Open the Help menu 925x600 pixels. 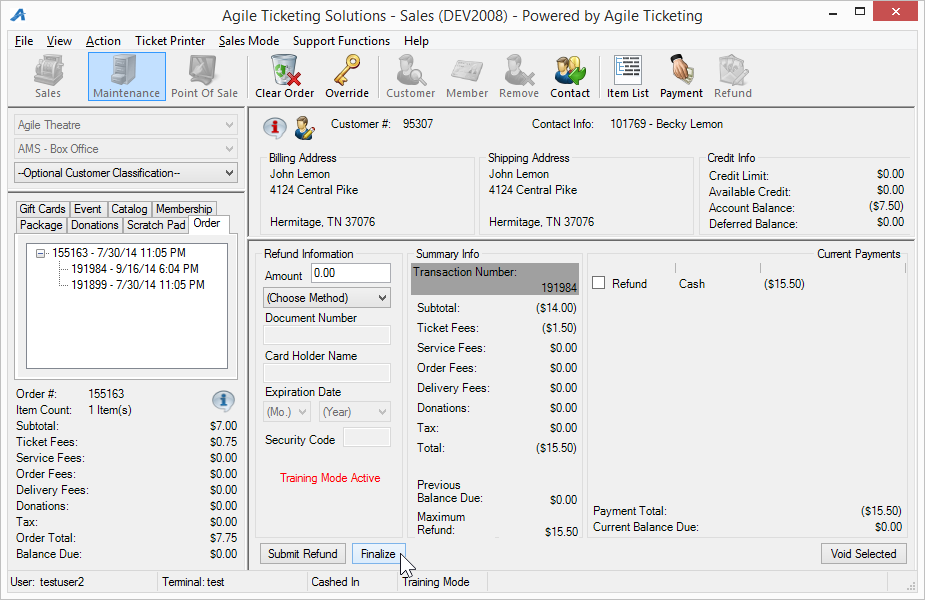[416, 41]
